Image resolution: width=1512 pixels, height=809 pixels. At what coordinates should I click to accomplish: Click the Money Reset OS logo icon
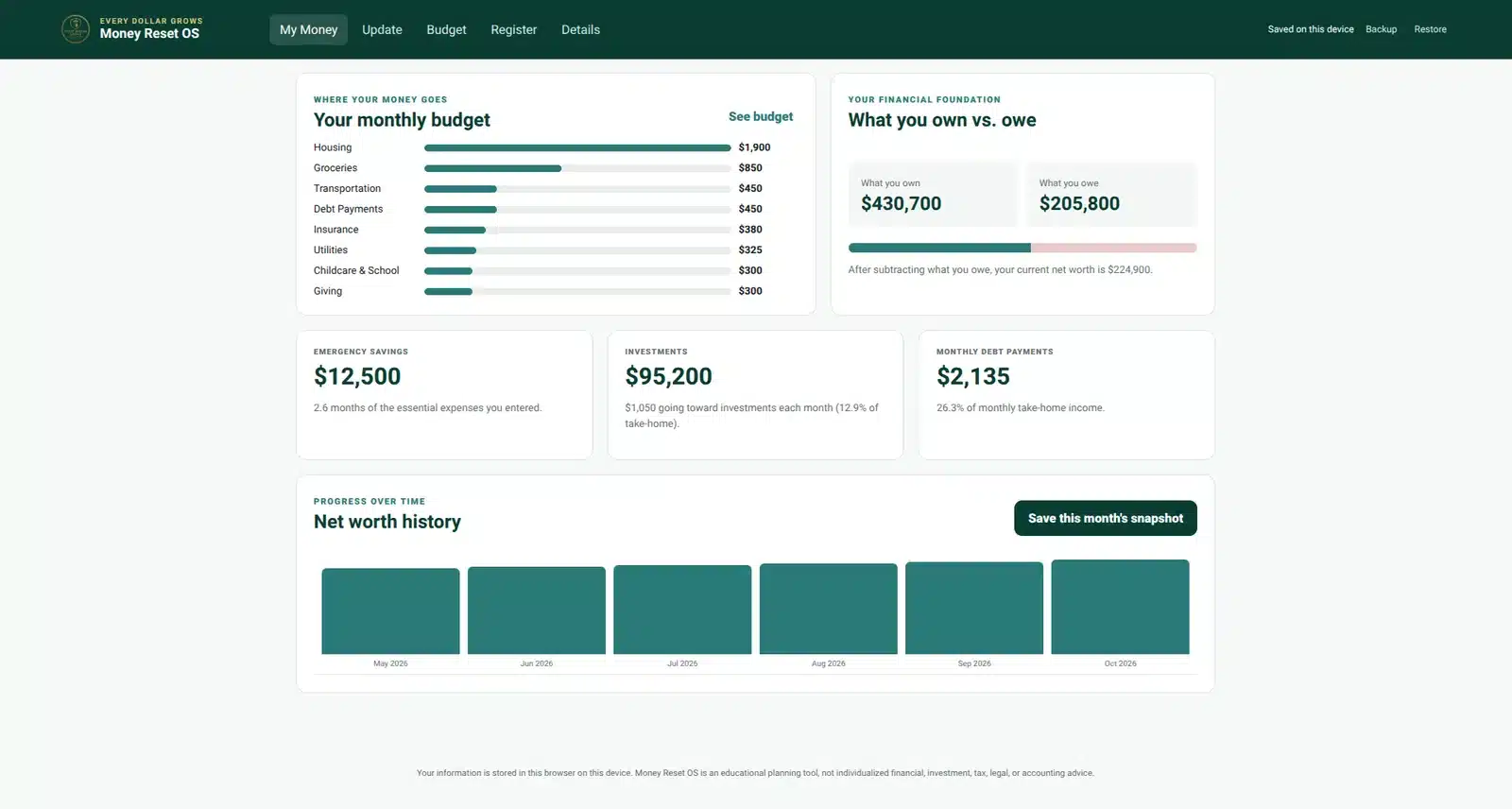[x=76, y=29]
